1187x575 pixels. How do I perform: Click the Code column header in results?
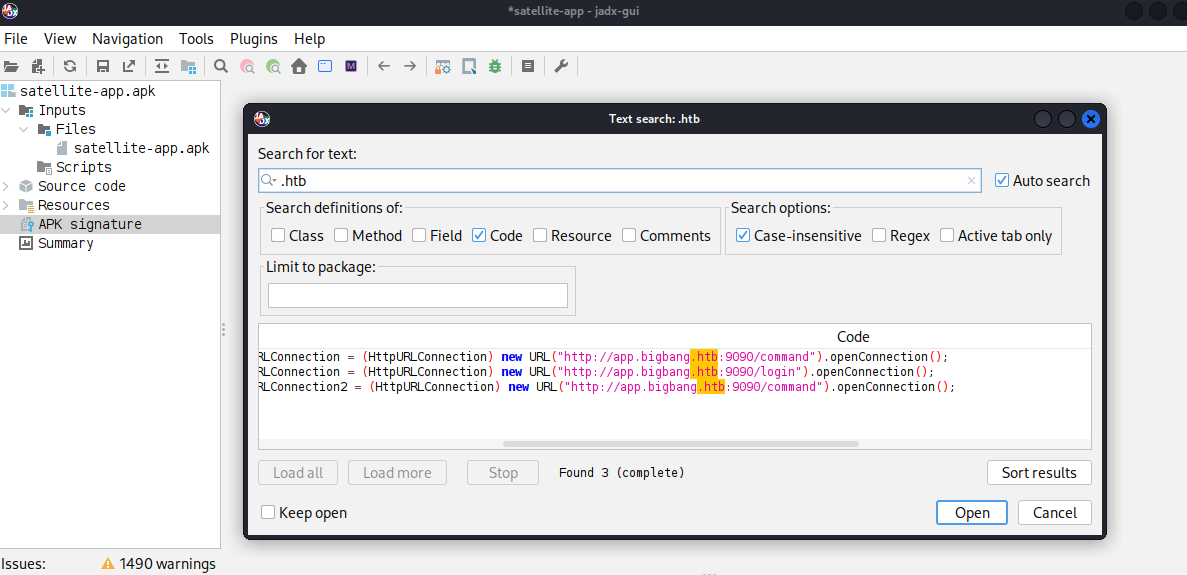[853, 337]
